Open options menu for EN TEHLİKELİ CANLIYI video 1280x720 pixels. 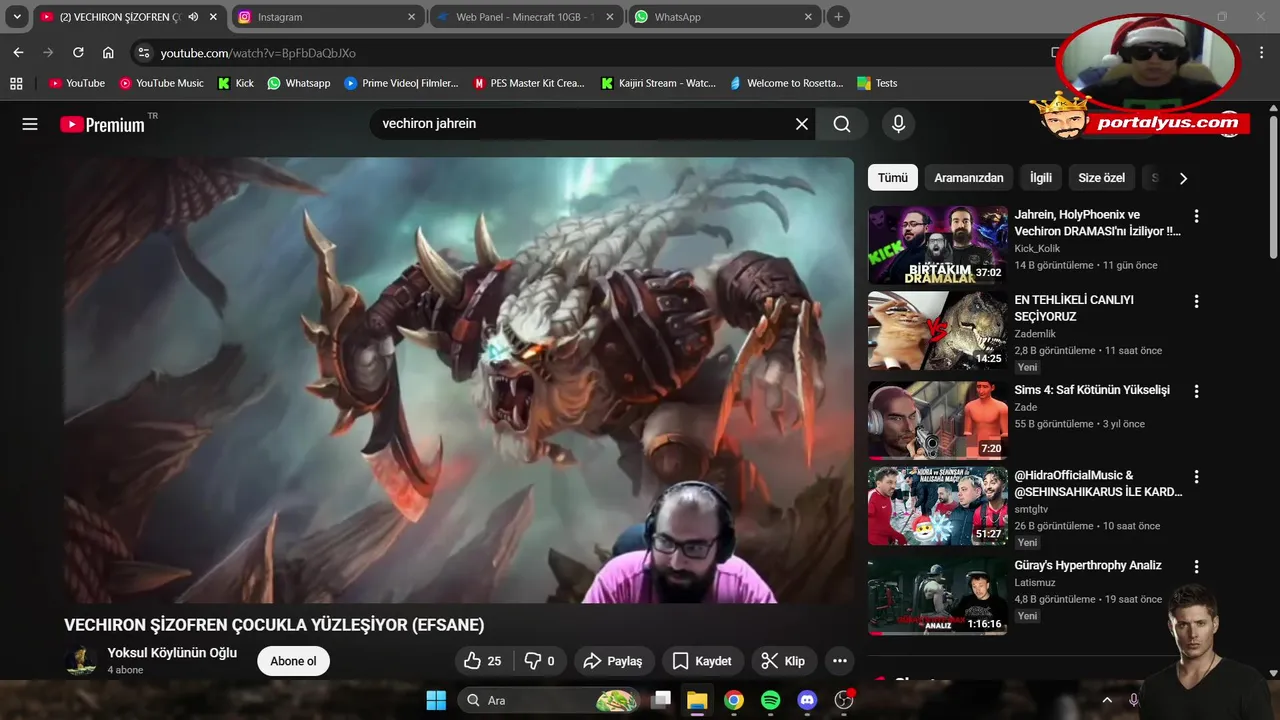pyautogui.click(x=1196, y=301)
